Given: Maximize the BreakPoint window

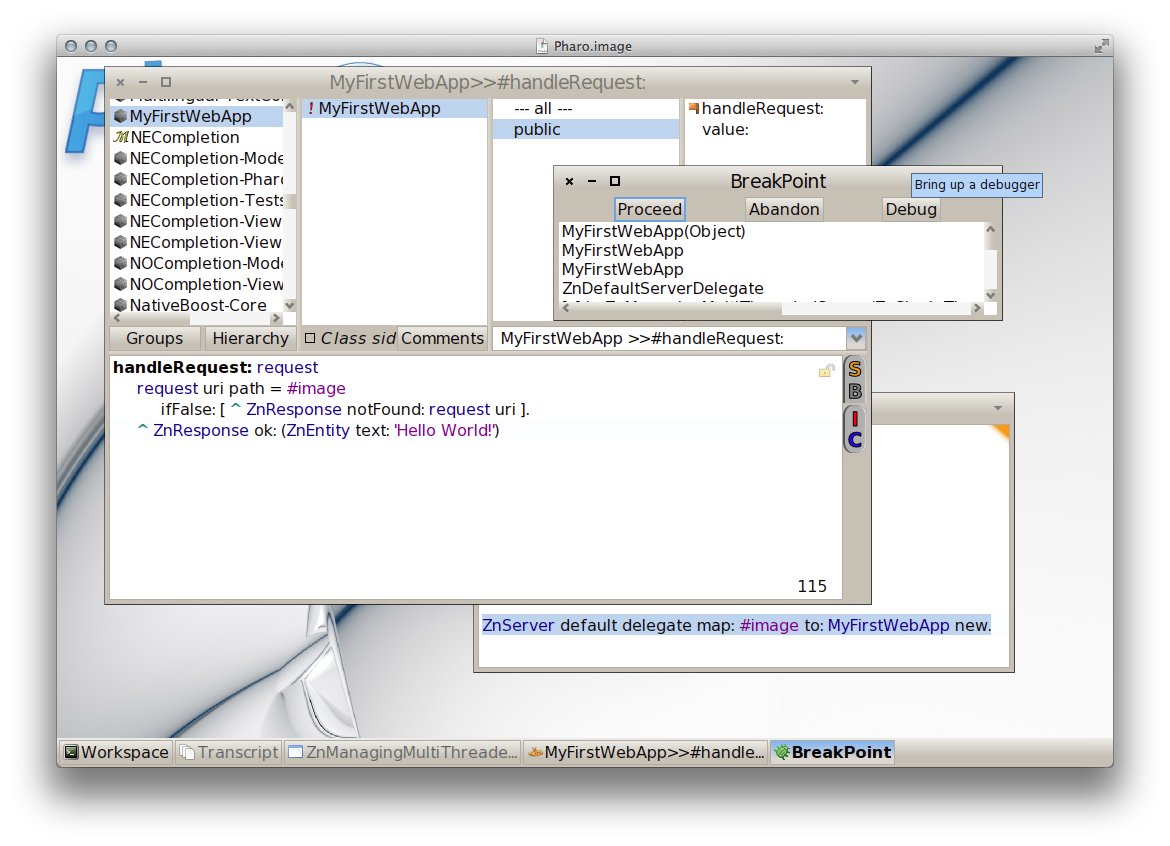Looking at the screenshot, I should pos(615,181).
